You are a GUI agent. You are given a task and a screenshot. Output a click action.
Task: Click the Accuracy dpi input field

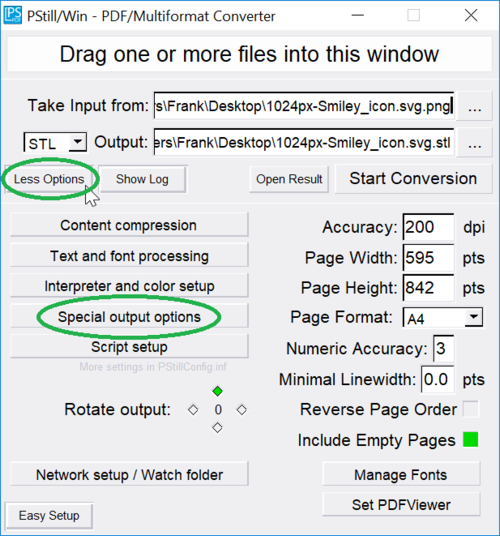[x=428, y=227]
